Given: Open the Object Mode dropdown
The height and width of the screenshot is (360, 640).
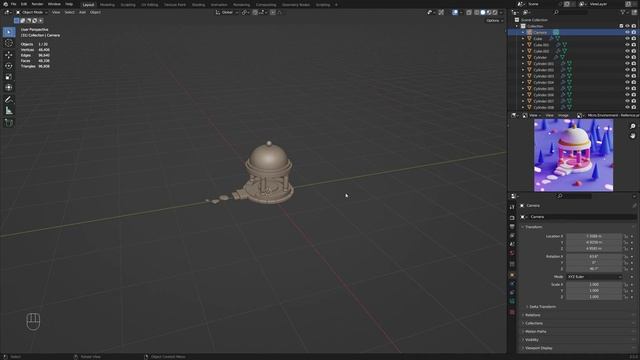Looking at the screenshot, I should (x=32, y=12).
